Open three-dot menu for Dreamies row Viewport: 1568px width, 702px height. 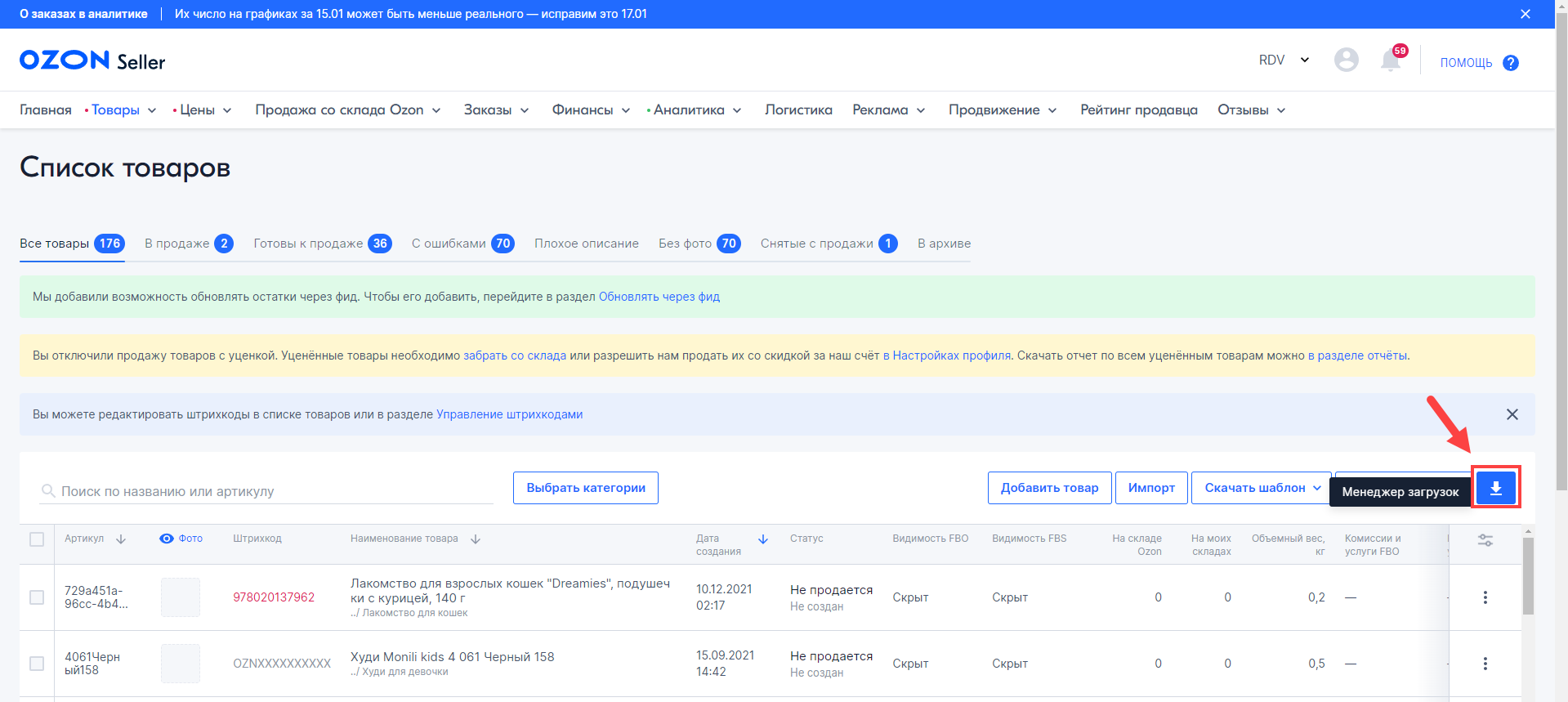[1485, 597]
